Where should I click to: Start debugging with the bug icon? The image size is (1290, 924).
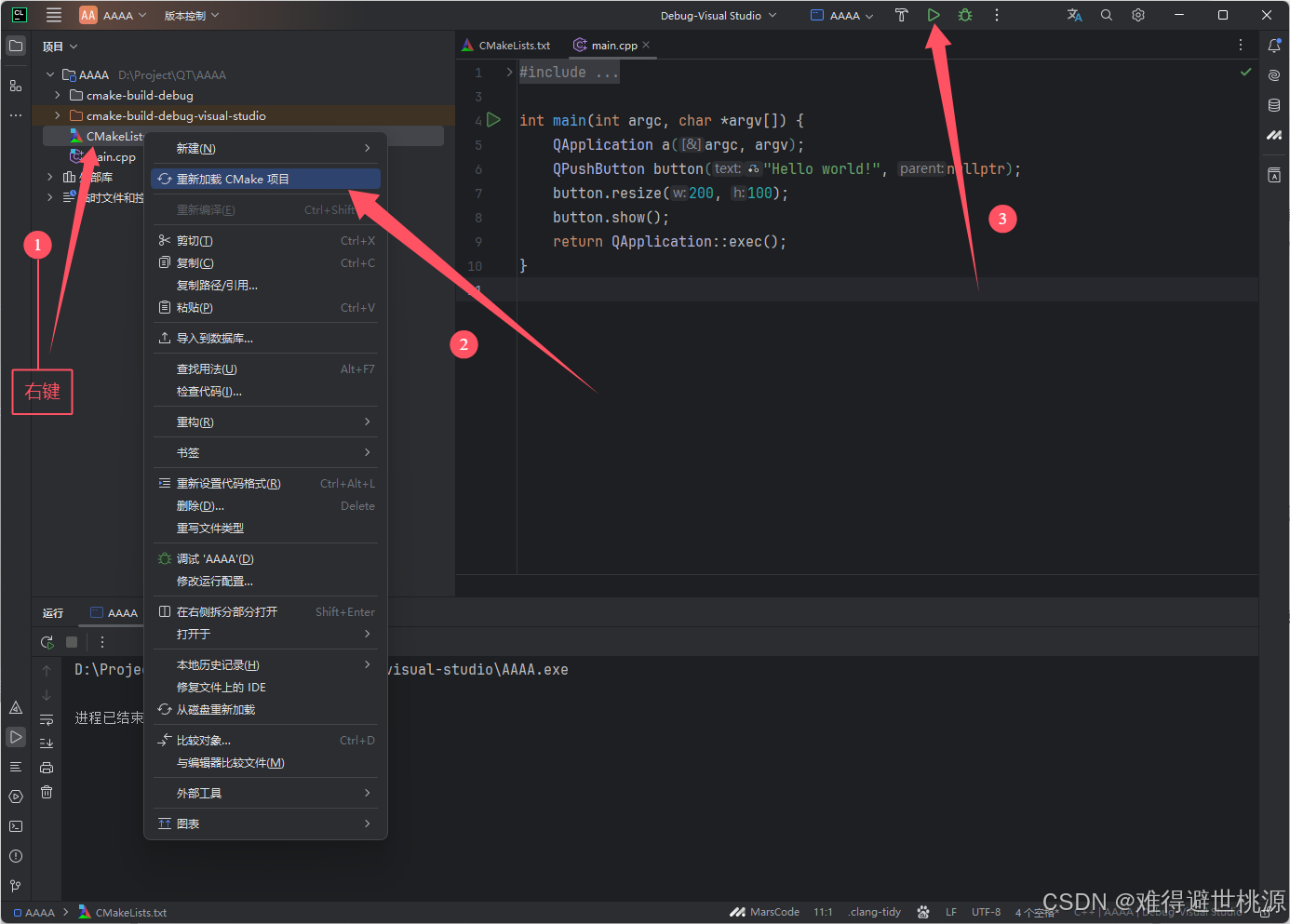click(965, 15)
